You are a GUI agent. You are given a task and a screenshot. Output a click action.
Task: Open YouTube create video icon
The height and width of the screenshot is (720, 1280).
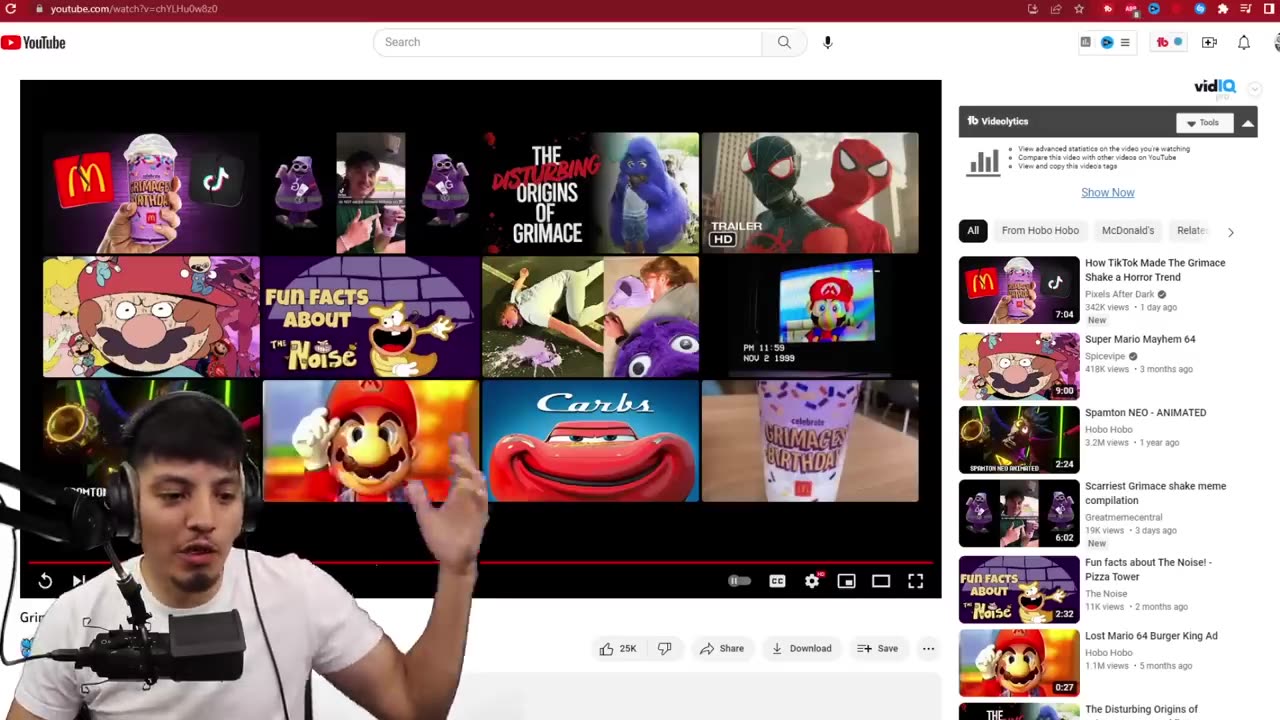[x=1209, y=42]
